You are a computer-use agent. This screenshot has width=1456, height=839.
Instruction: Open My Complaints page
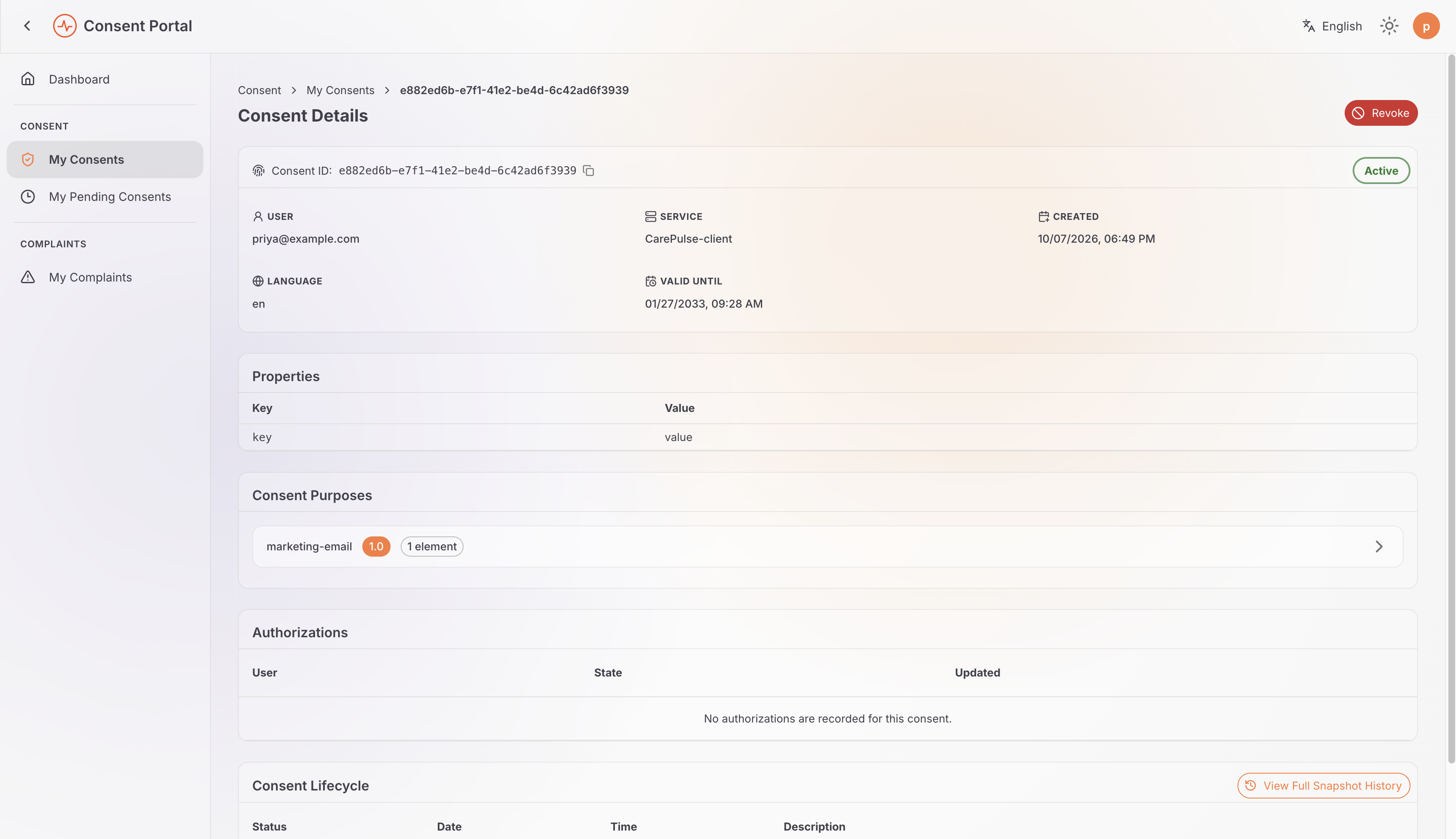click(105, 277)
